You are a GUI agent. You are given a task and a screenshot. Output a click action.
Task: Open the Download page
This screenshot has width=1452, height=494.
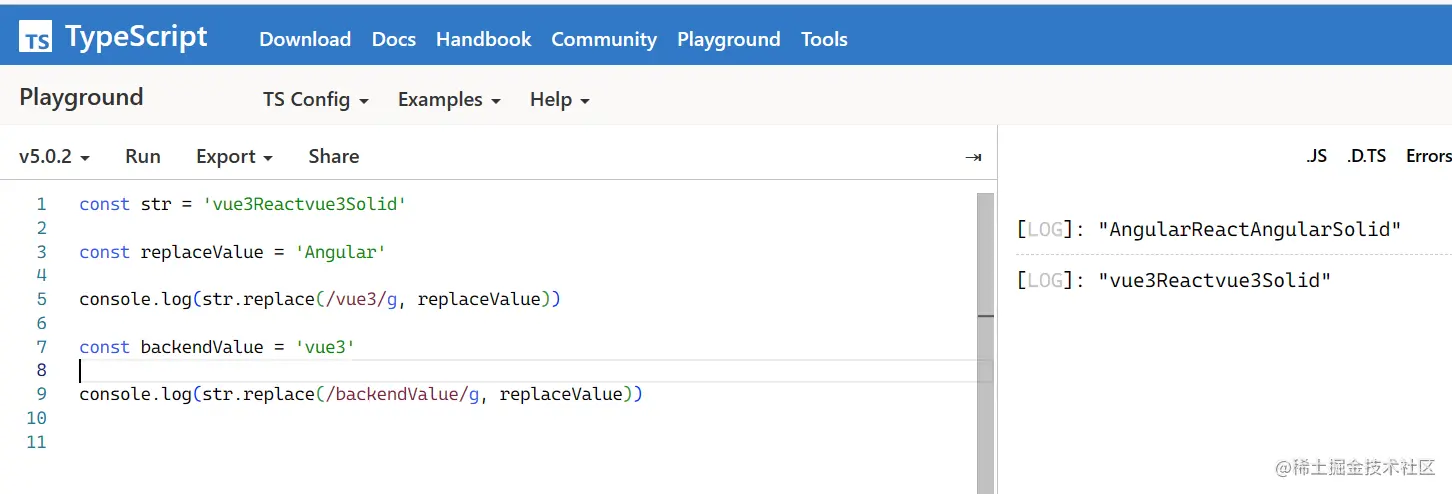pos(305,40)
